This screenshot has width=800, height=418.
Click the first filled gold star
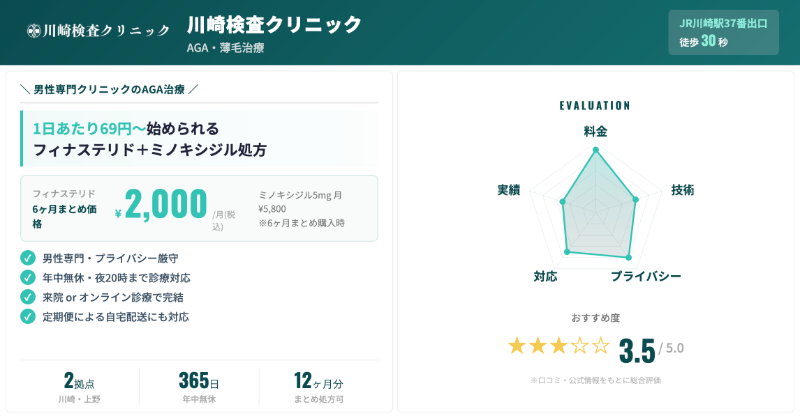click(x=517, y=346)
